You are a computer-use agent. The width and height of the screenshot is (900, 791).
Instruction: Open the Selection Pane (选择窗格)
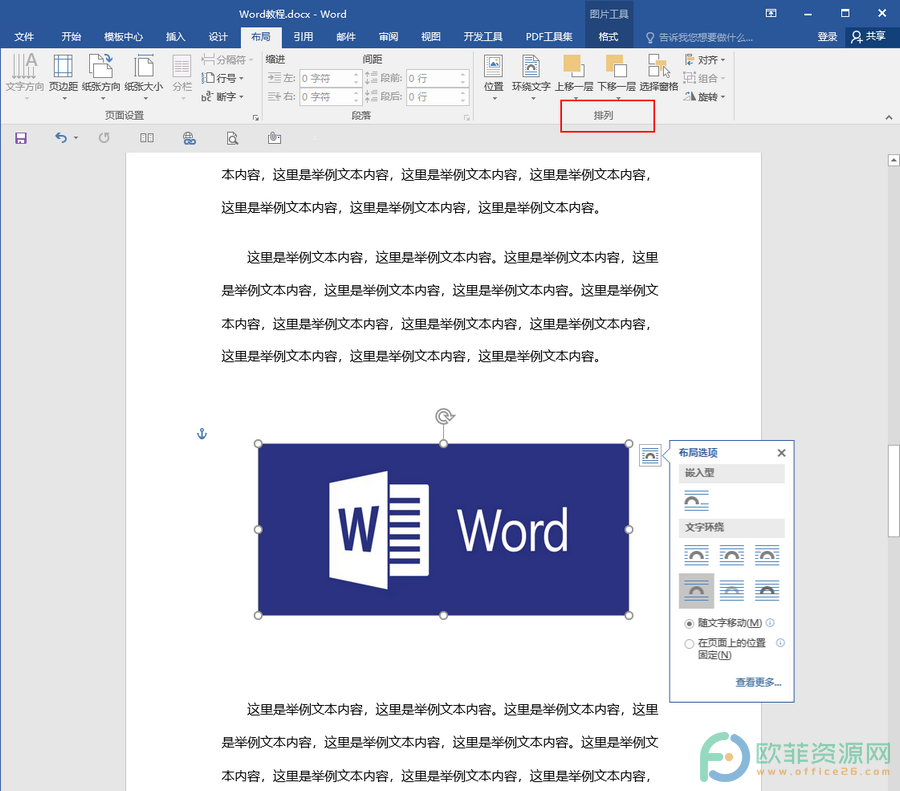pos(659,73)
